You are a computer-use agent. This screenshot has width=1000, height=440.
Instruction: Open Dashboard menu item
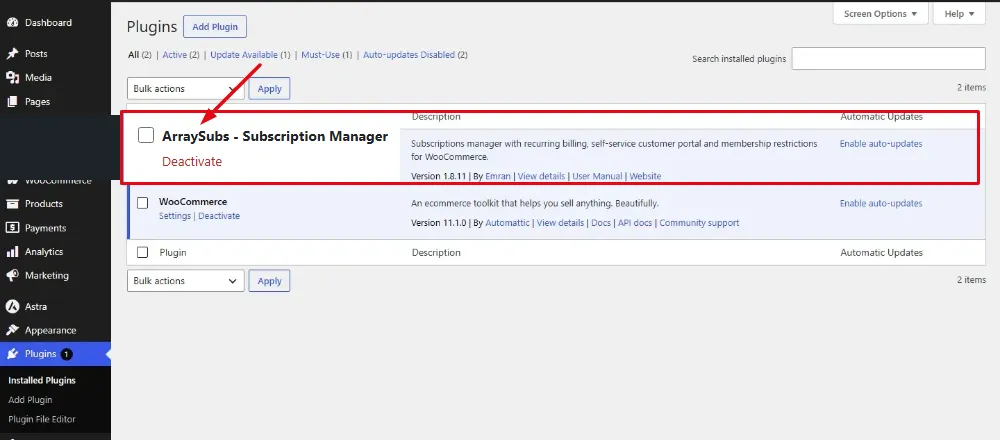click(48, 22)
